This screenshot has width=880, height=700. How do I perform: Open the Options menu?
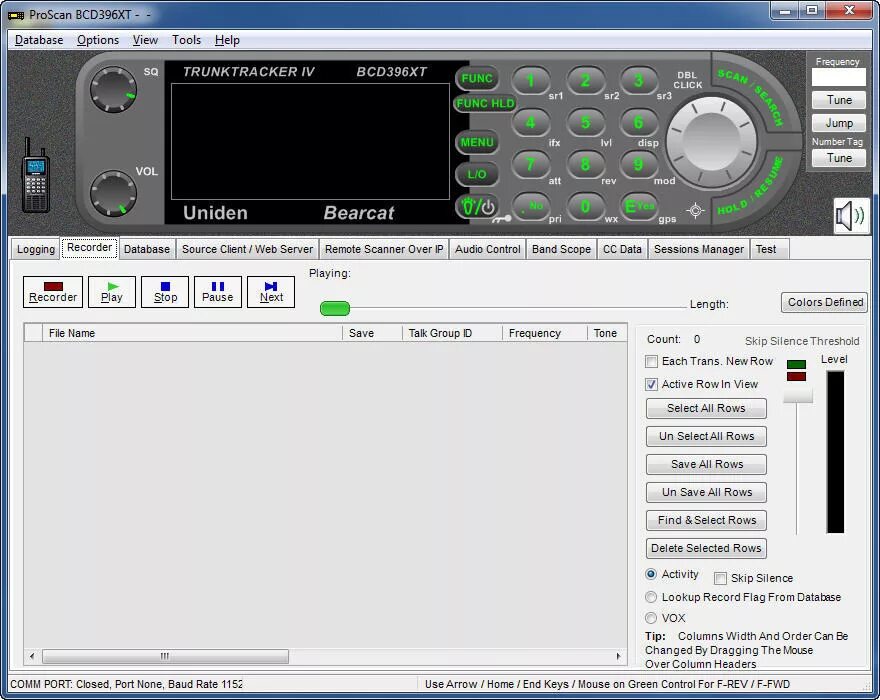[98, 40]
